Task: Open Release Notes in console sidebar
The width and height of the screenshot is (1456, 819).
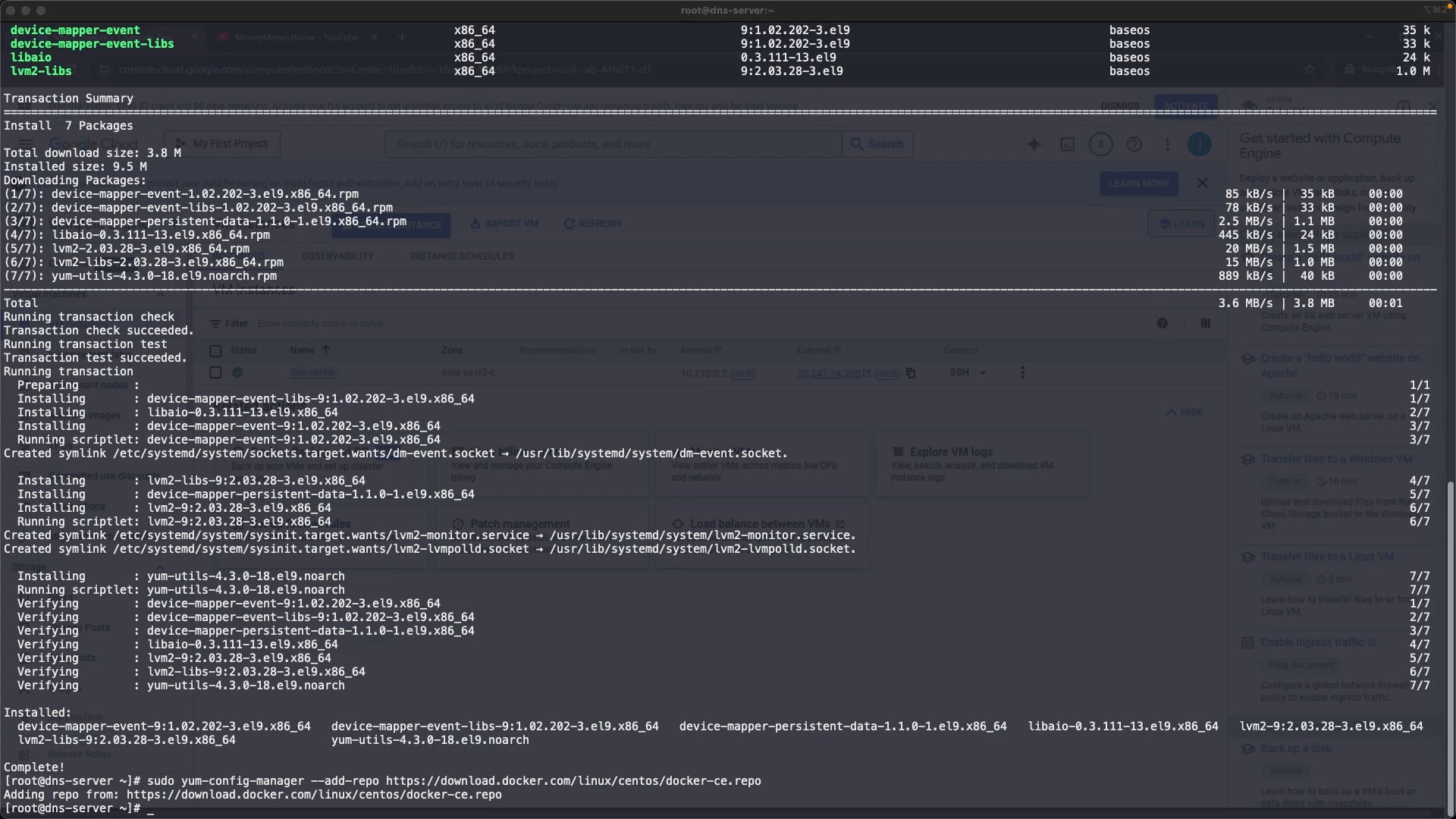Action: [79, 755]
